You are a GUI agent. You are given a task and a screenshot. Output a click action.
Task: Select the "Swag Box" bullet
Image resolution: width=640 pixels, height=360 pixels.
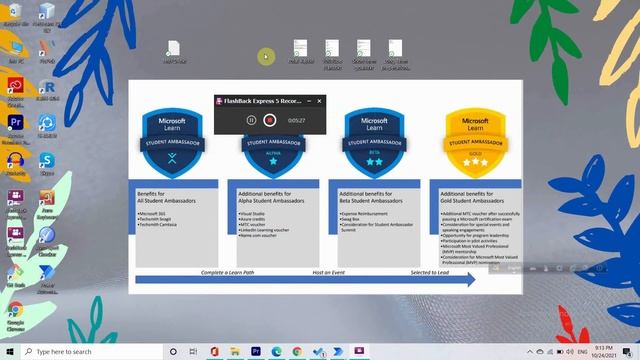pyautogui.click(x=349, y=219)
